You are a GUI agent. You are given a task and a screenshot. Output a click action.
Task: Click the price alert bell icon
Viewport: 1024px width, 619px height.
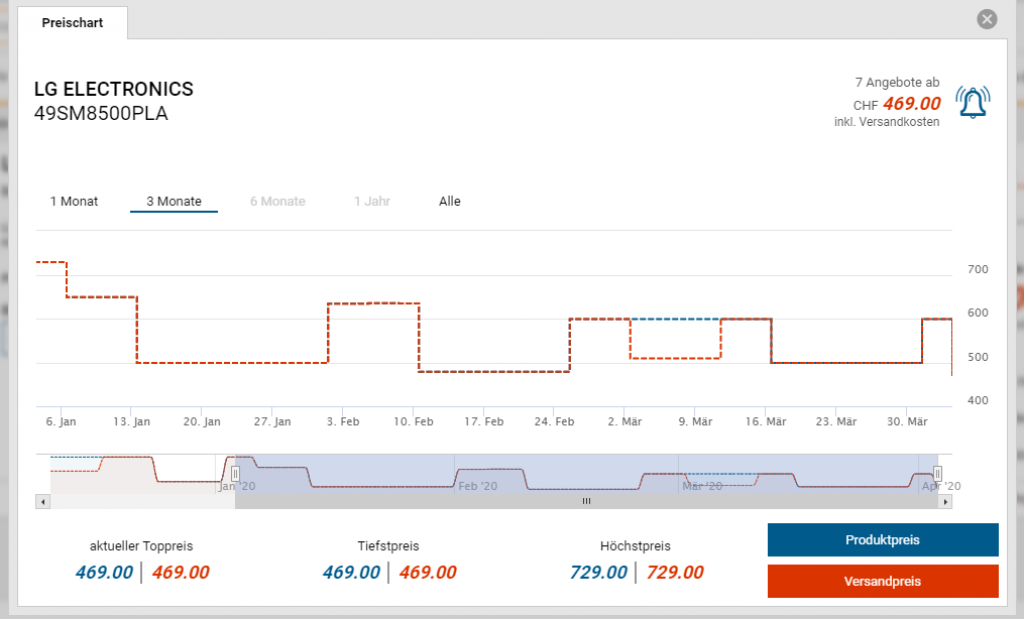click(x=972, y=102)
